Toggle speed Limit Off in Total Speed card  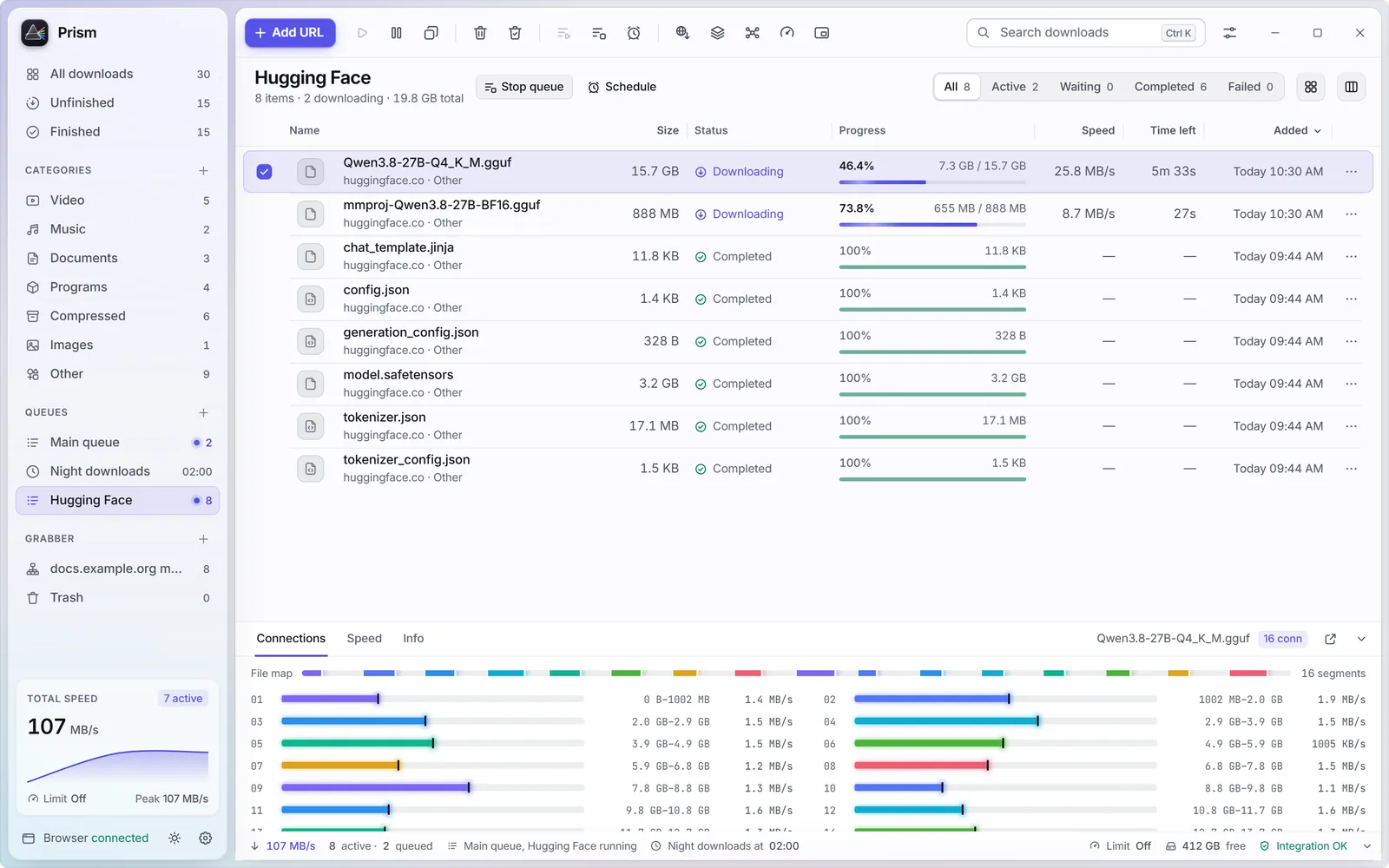click(x=57, y=799)
